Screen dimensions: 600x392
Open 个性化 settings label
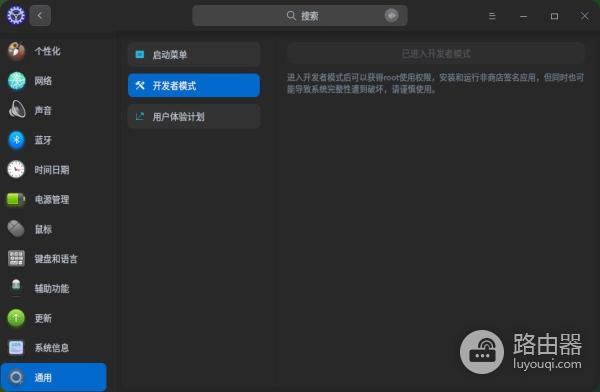point(47,51)
